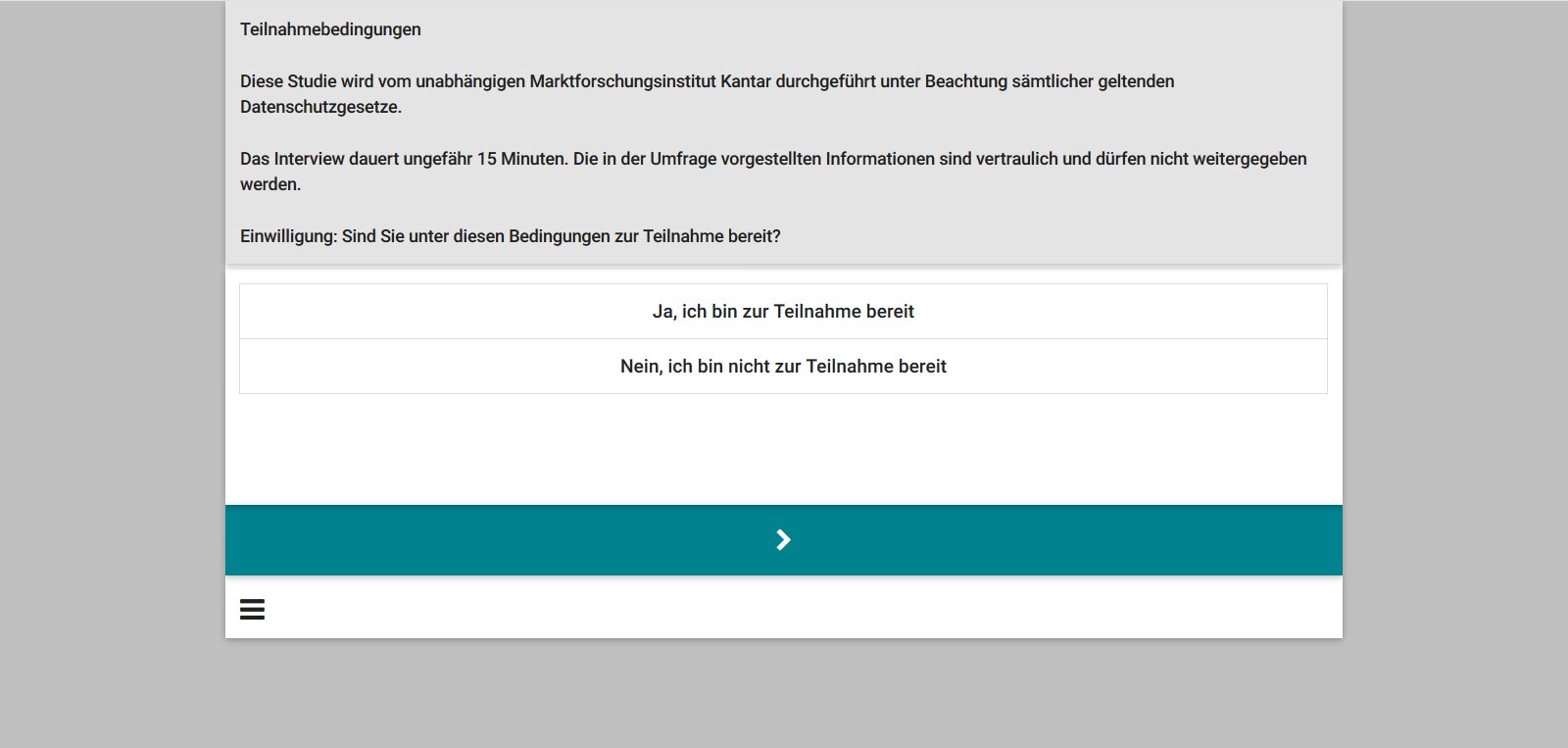Click the word 'Nein' in second answer
This screenshot has height=748, width=1568.
click(x=640, y=367)
